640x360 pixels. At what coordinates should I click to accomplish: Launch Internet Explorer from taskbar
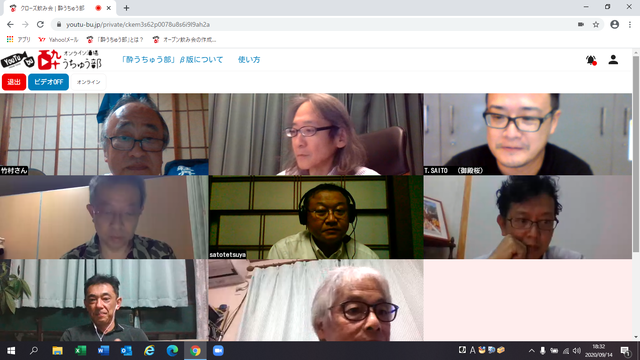coord(149,351)
